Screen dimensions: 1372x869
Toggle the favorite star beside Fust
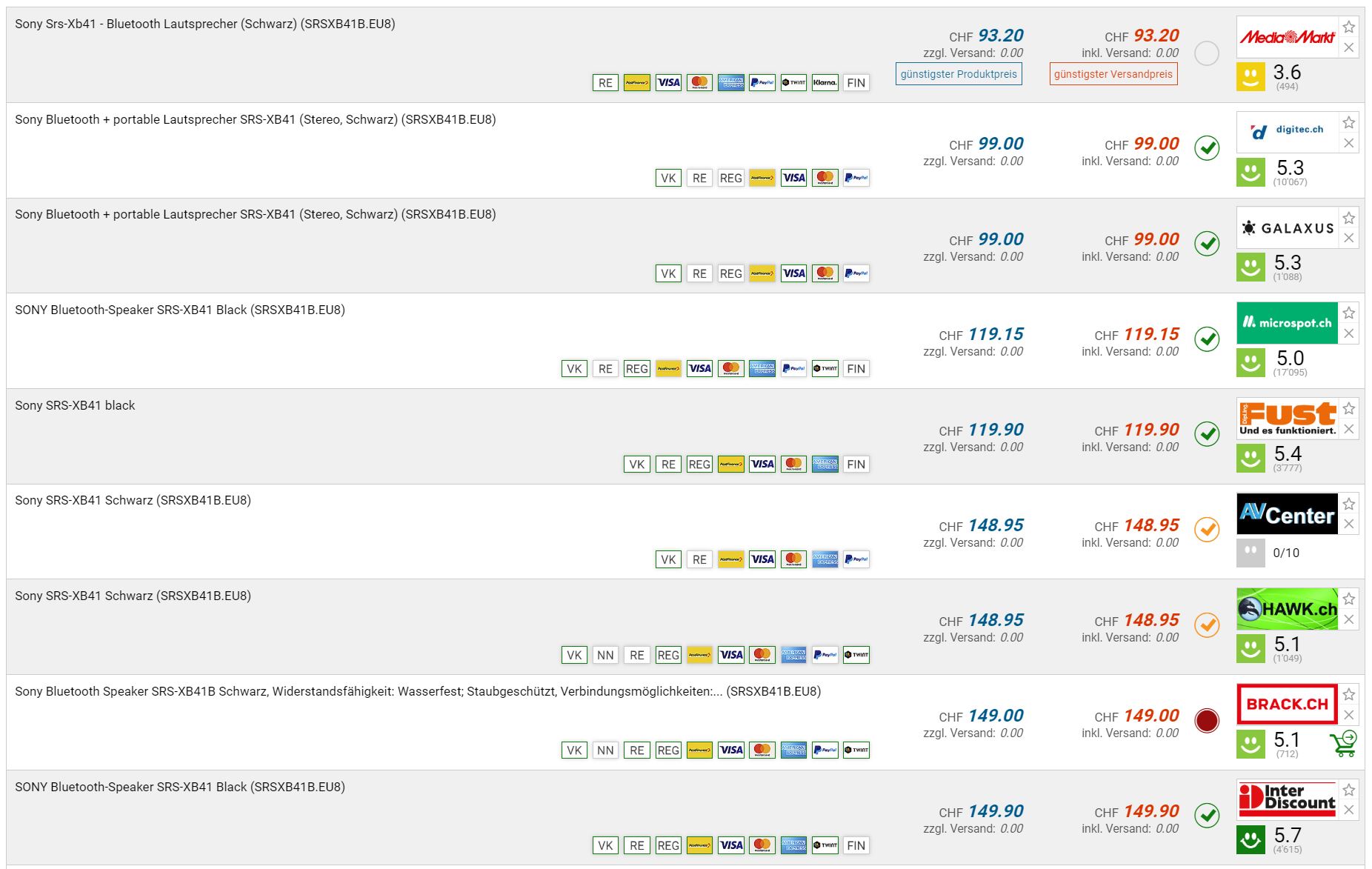1349,408
